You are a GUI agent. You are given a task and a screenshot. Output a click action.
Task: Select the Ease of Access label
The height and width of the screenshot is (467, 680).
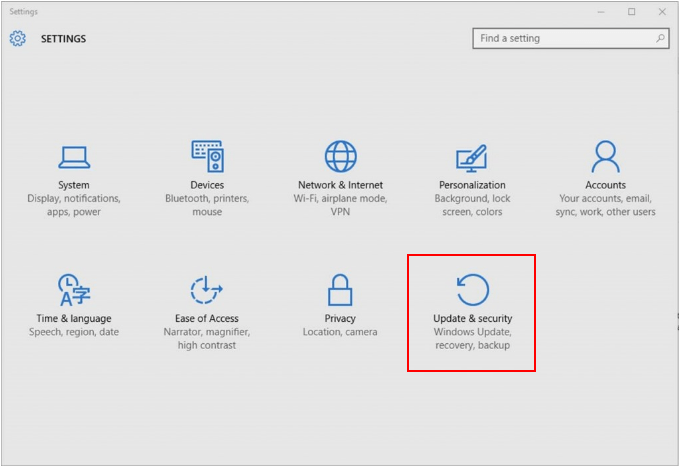207,318
